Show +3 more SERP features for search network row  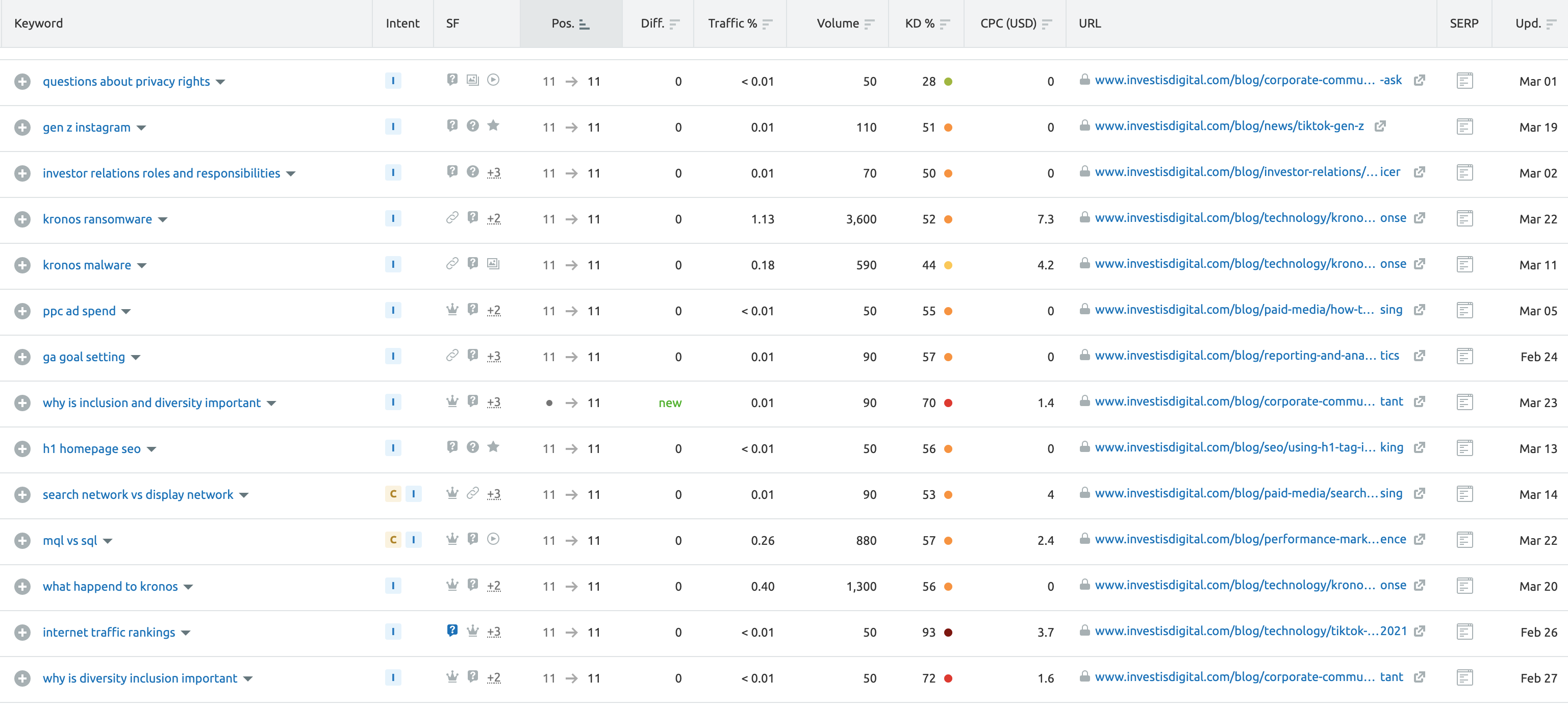[x=493, y=494]
